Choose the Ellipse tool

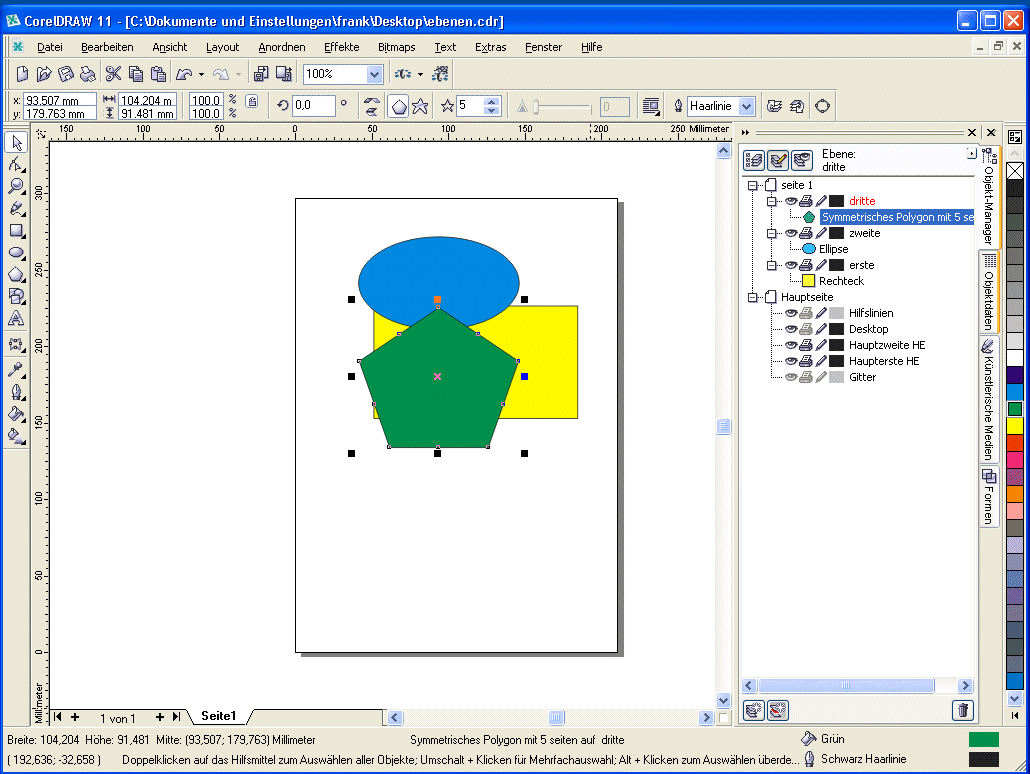16,252
